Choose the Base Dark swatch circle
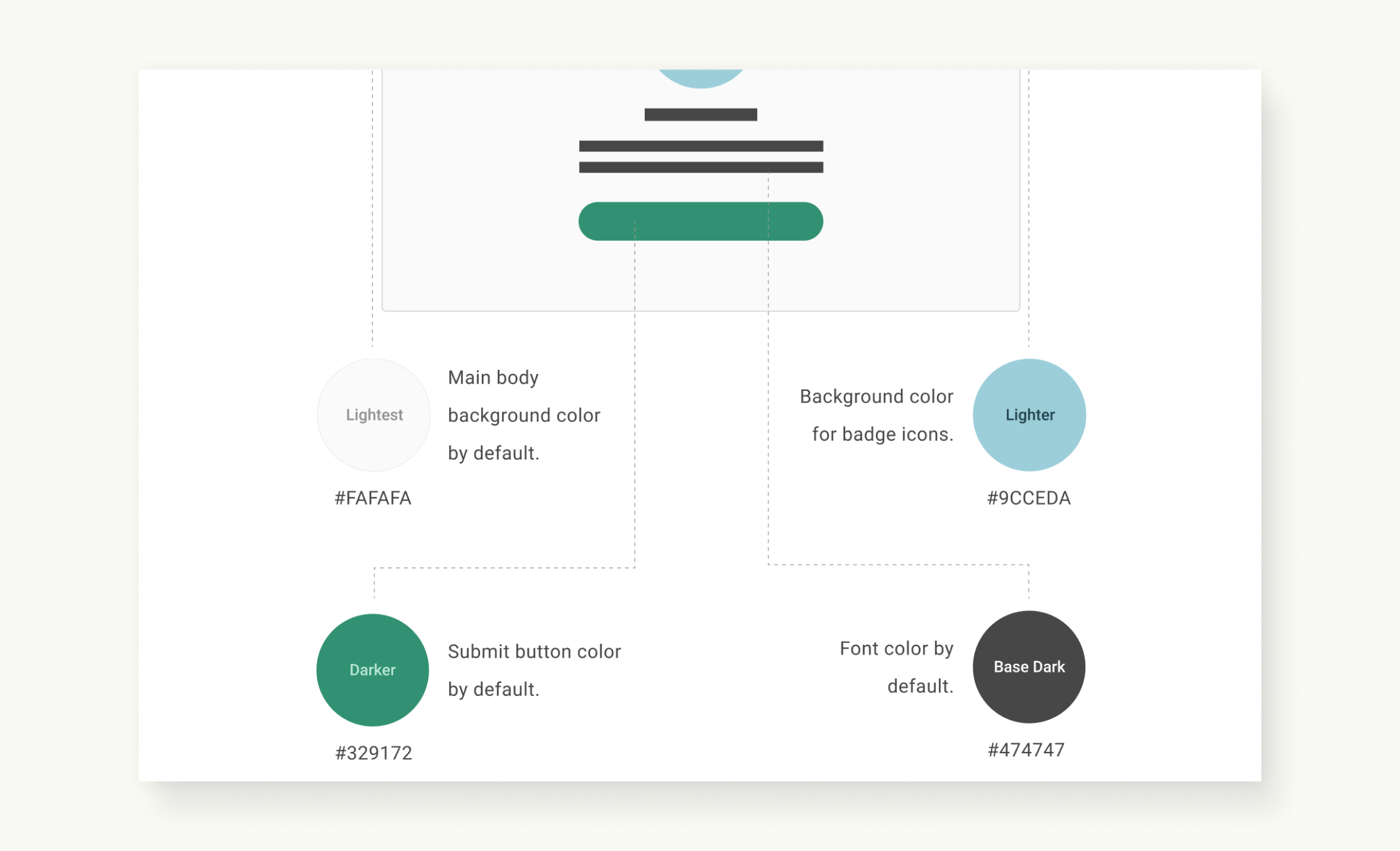This screenshot has height=851, width=1400. [1029, 667]
